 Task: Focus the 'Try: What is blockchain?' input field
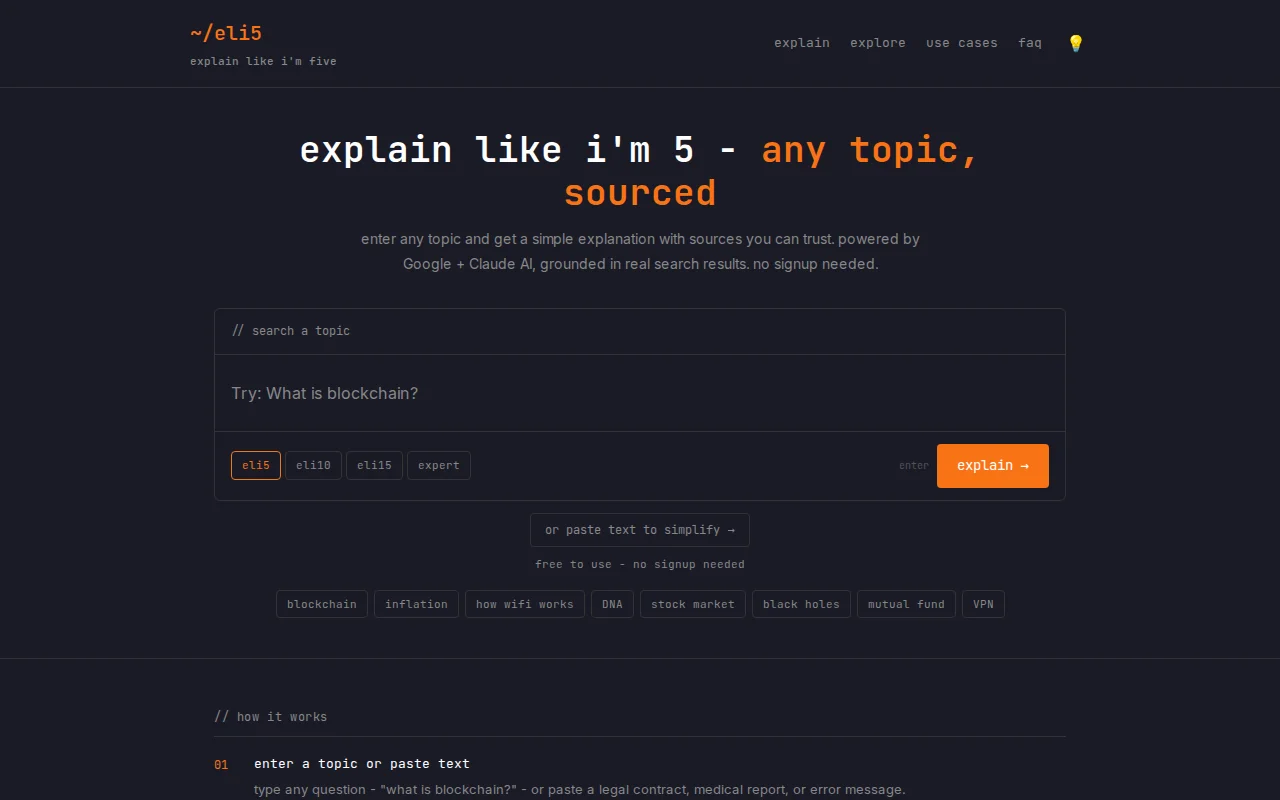click(640, 393)
